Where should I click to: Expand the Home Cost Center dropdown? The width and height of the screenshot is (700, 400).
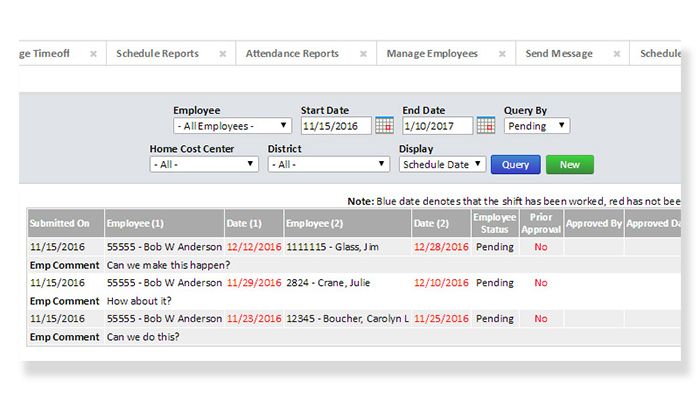(x=204, y=164)
